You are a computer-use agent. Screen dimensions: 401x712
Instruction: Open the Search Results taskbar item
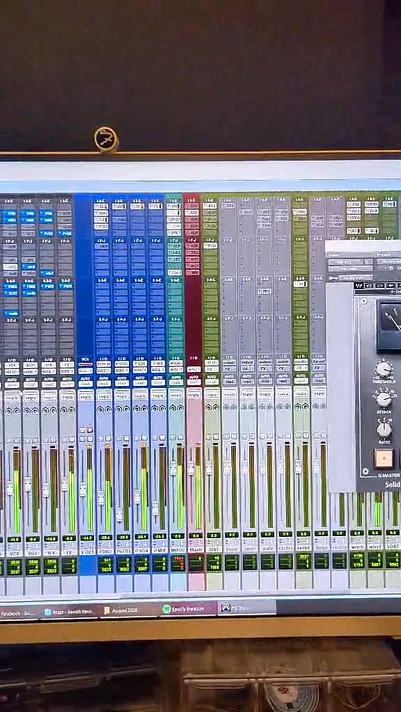[x=69, y=612]
